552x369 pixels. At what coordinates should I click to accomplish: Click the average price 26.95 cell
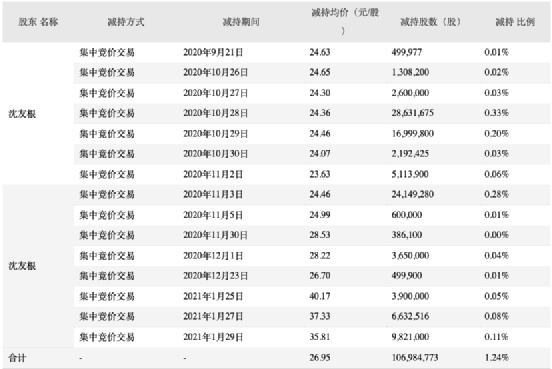click(x=320, y=358)
